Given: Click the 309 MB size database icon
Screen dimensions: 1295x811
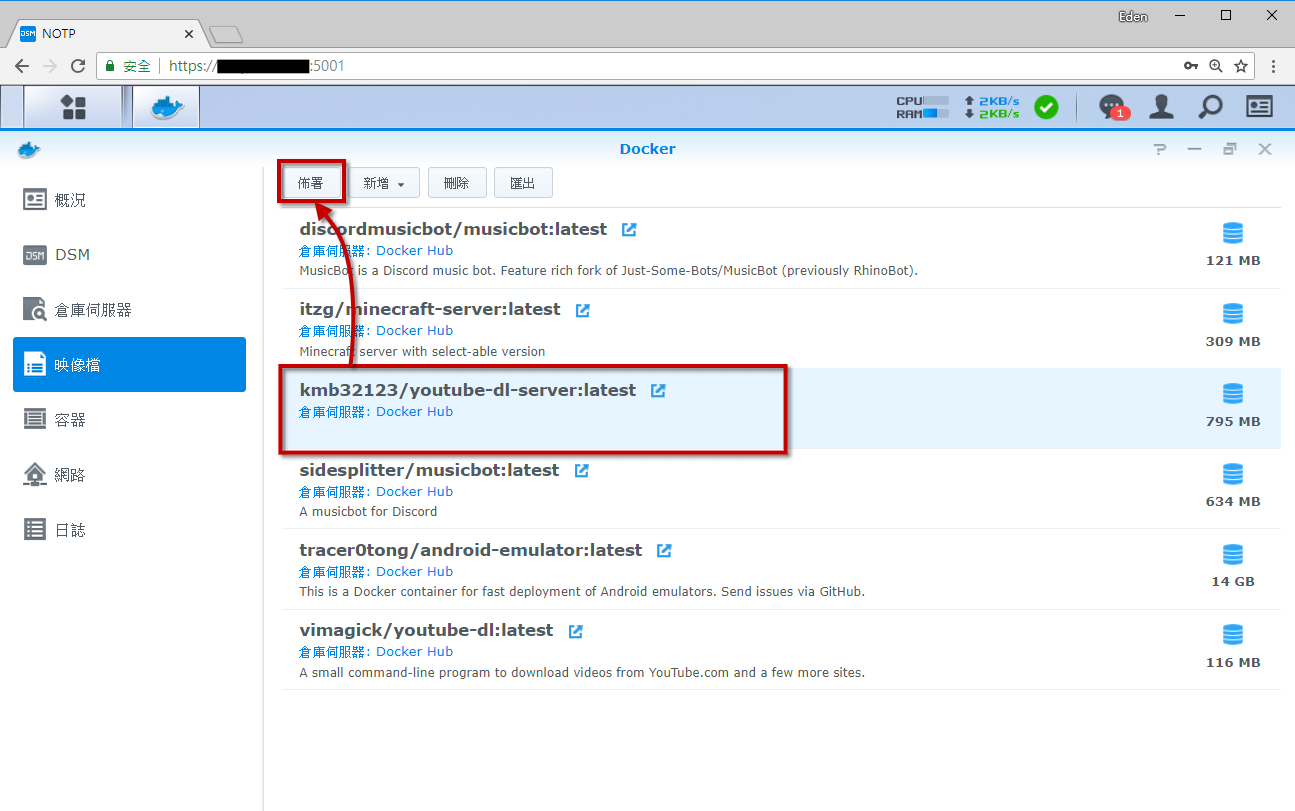Looking at the screenshot, I should click(1233, 314).
